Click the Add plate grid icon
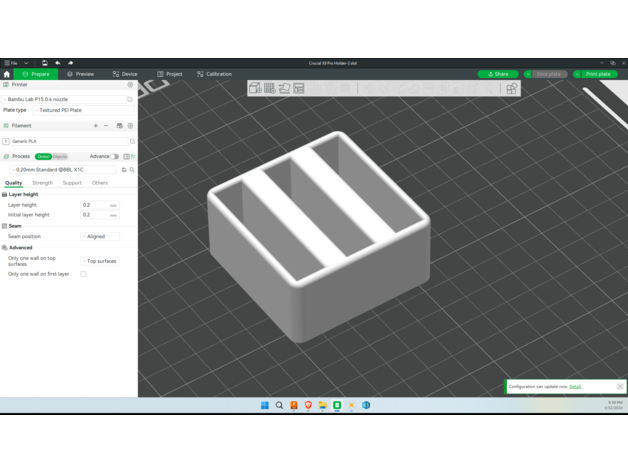 pos(269,88)
